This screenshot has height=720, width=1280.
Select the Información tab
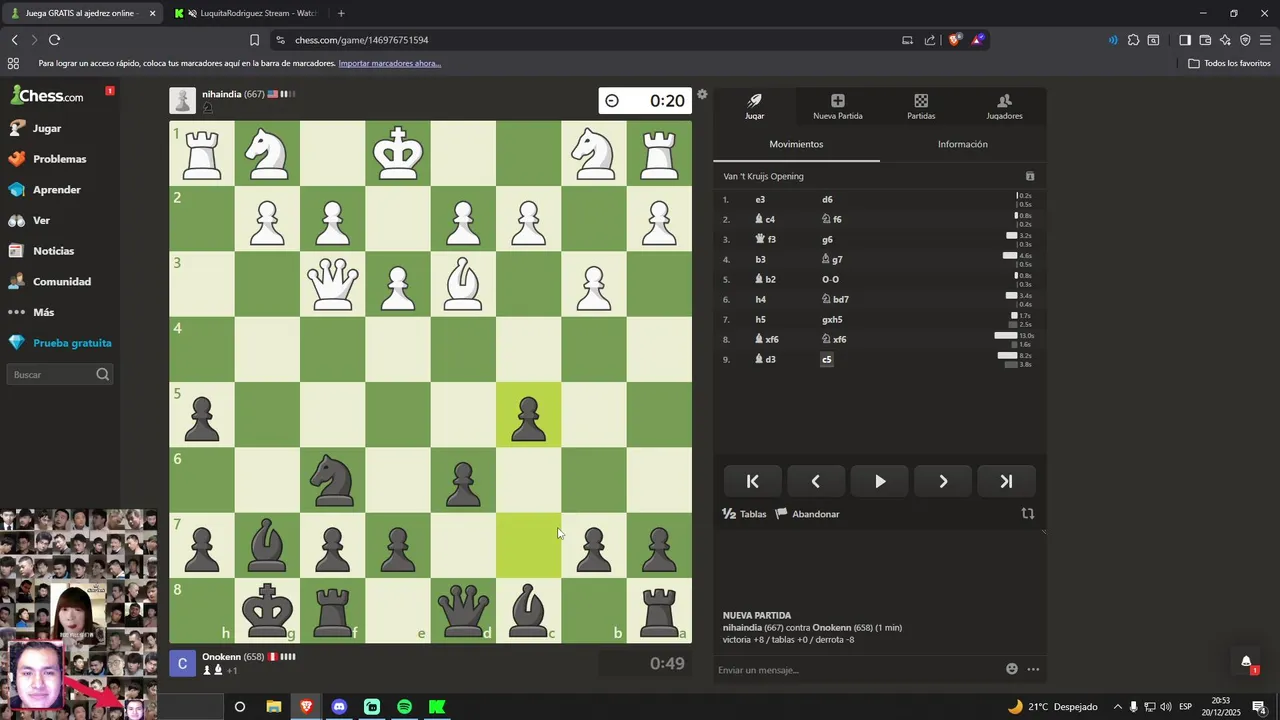pyautogui.click(x=963, y=144)
